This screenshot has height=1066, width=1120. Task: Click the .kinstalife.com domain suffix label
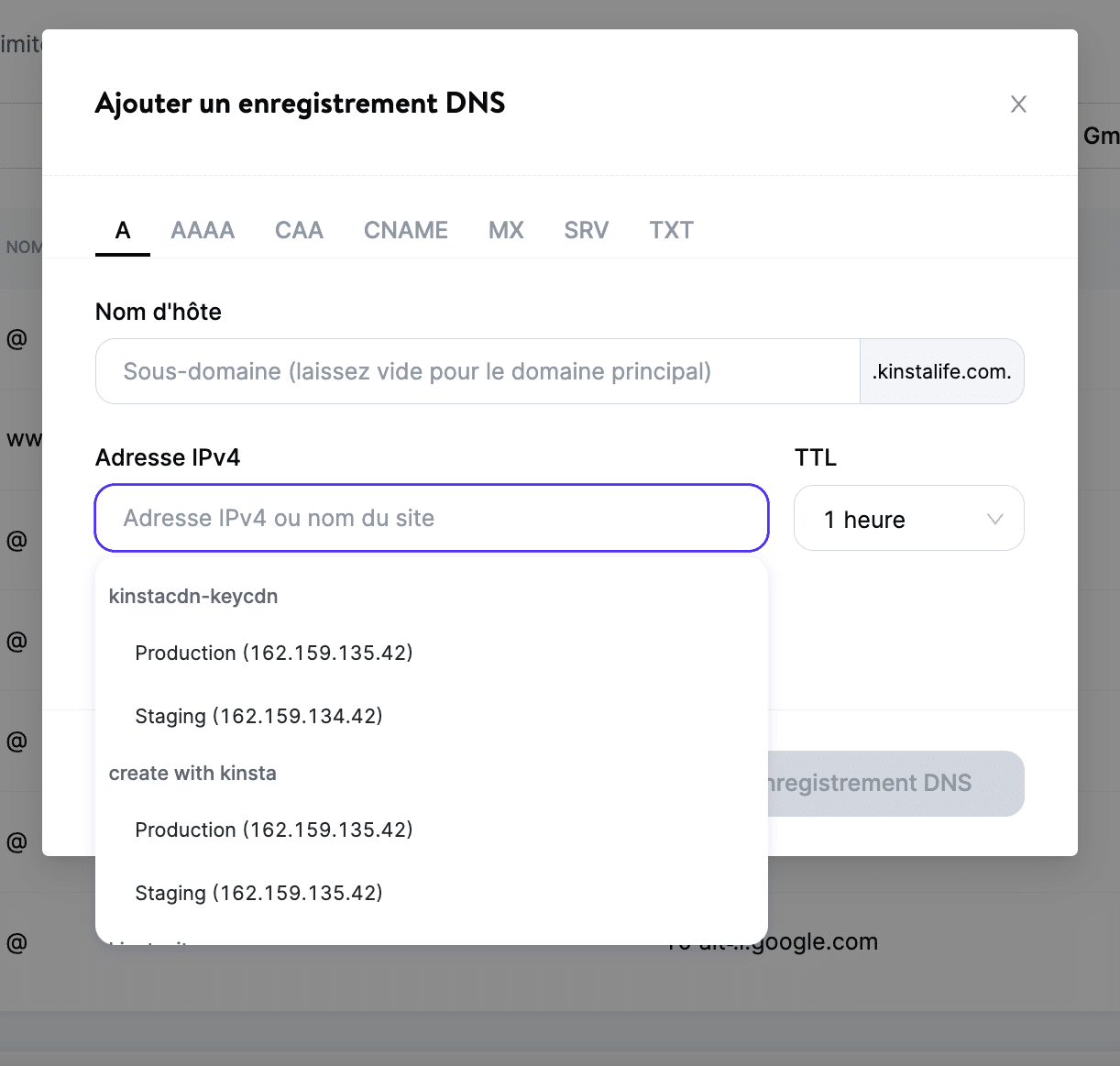tap(941, 371)
